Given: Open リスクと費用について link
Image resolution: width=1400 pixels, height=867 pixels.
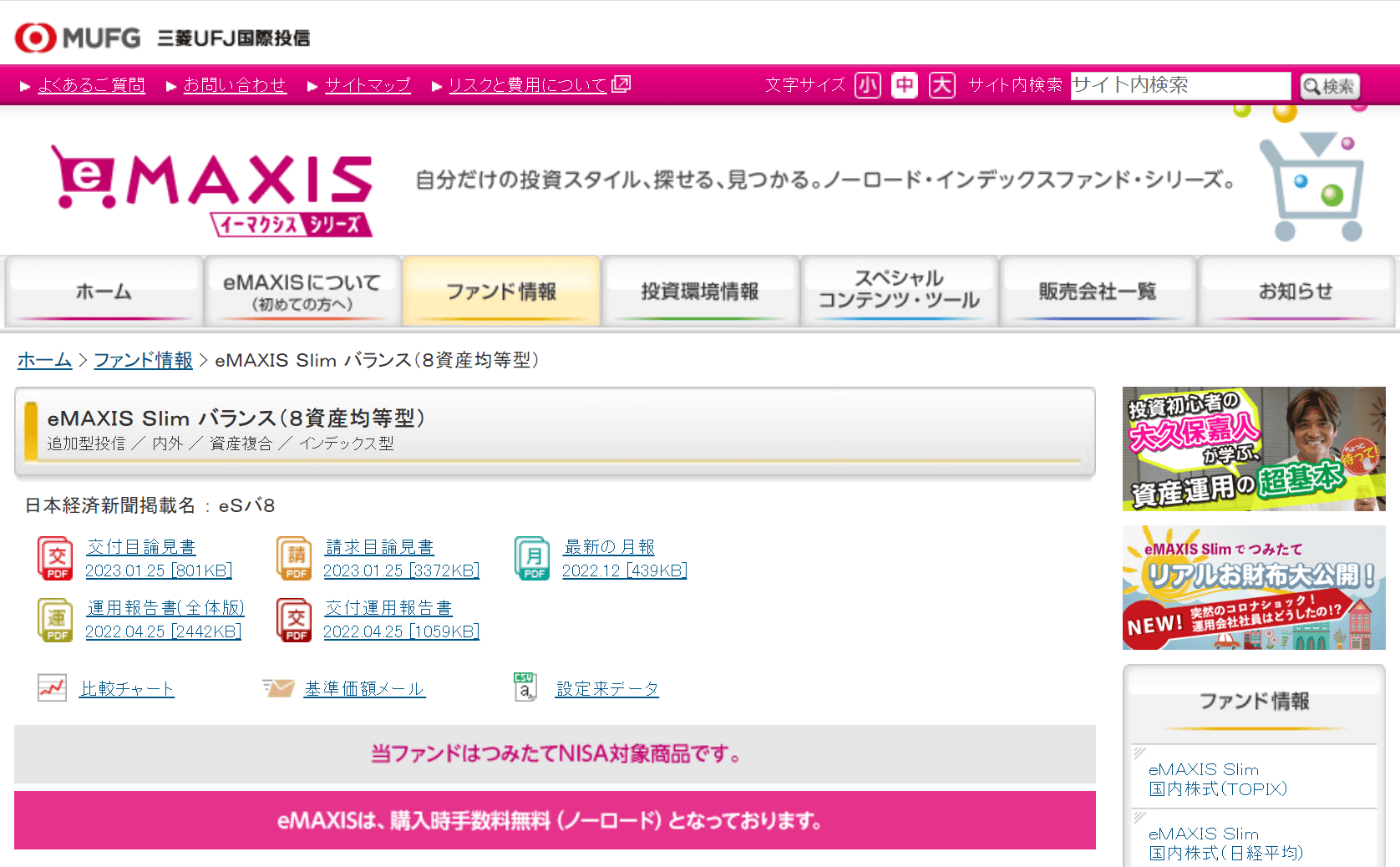Looking at the screenshot, I should click(x=528, y=85).
